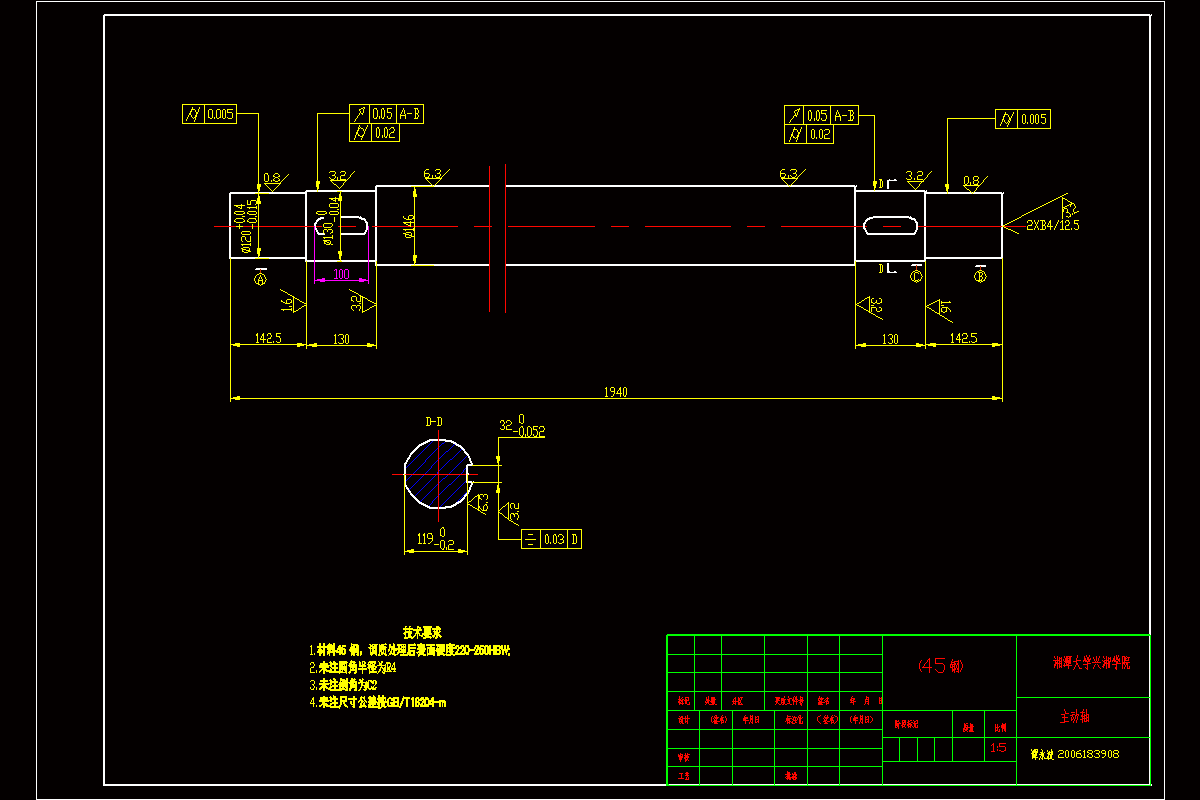The image size is (1200, 800).
Task: Click note 4 referencing GB/T1804-m
Action: (378, 702)
